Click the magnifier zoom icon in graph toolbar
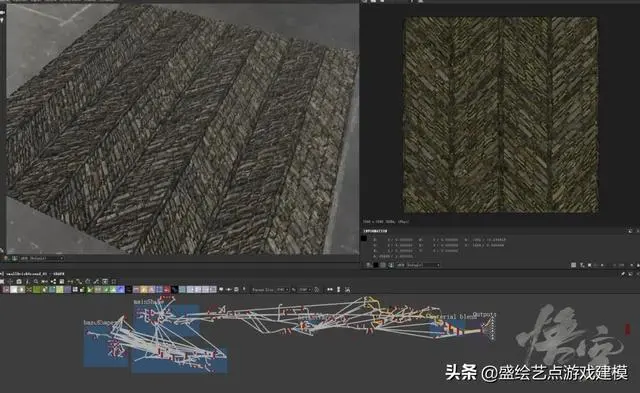The image size is (640, 393). coord(36,281)
